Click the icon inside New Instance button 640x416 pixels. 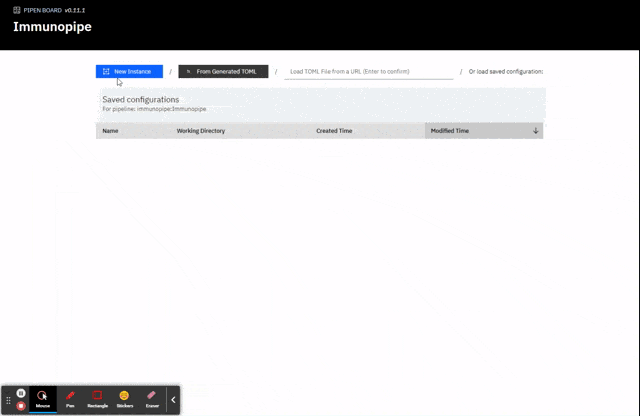(106, 71)
